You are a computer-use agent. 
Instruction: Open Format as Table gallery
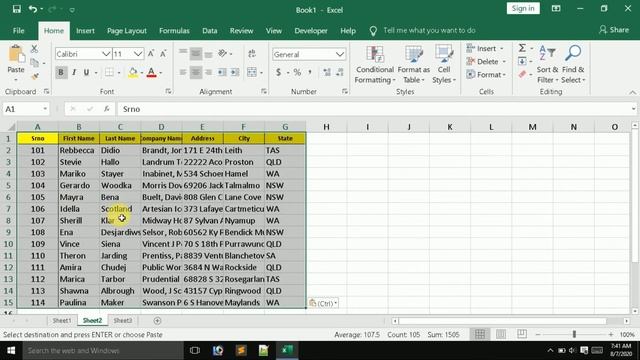click(x=413, y=64)
